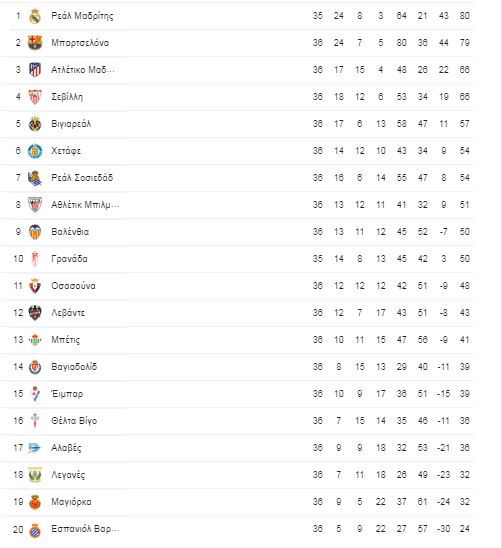
Task: Select the Real Sociedad crest icon
Action: 35,178
